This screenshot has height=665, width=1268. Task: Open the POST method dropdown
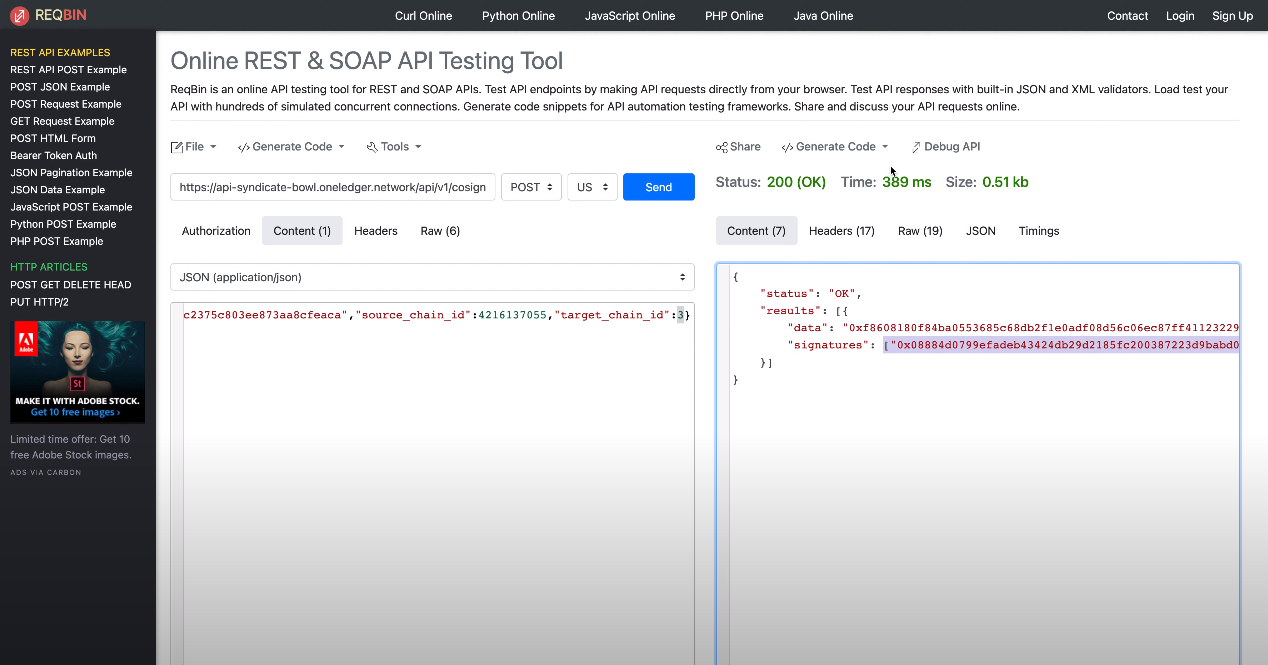tap(531, 187)
